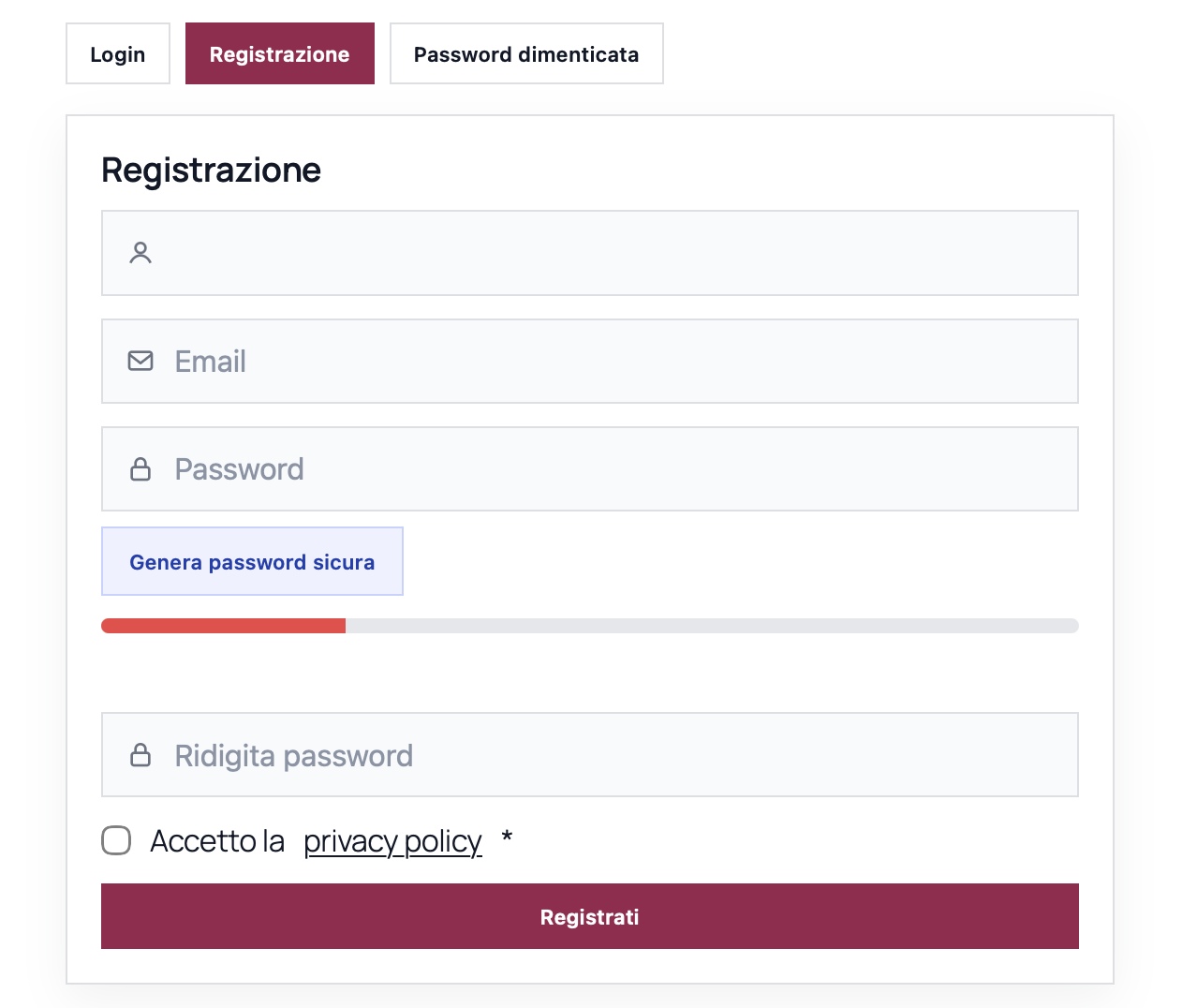Click the Registrazione form heading
This screenshot has width=1182, height=1008.
pyautogui.click(x=211, y=170)
